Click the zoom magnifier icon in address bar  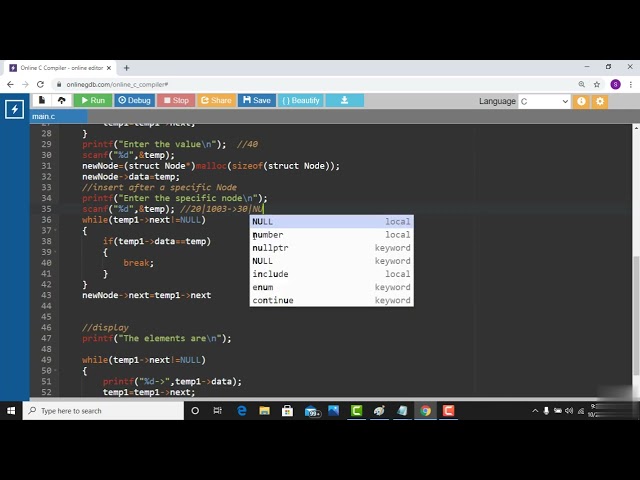click(582, 84)
